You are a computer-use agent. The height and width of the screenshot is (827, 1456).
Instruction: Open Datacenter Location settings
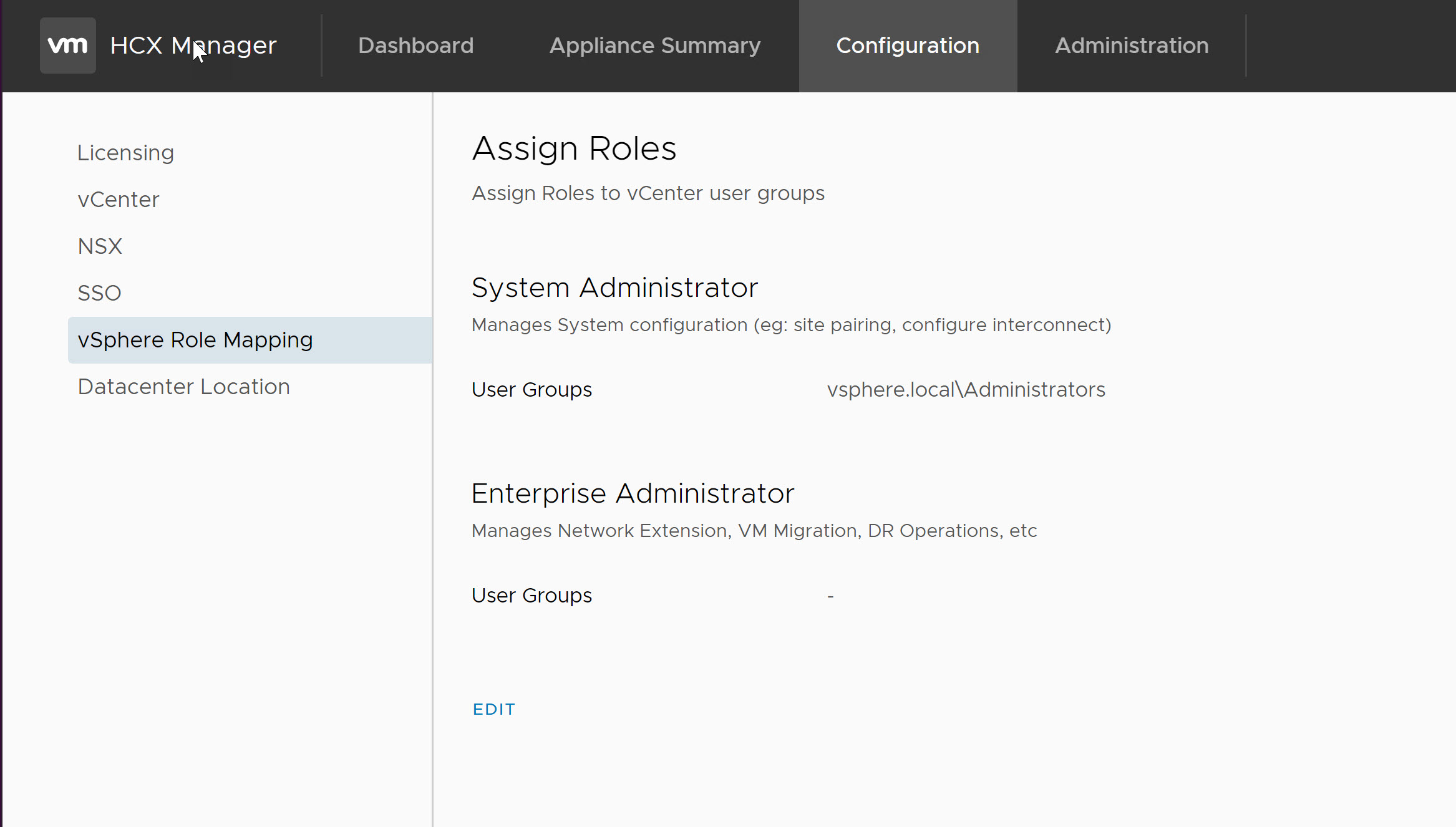click(183, 387)
